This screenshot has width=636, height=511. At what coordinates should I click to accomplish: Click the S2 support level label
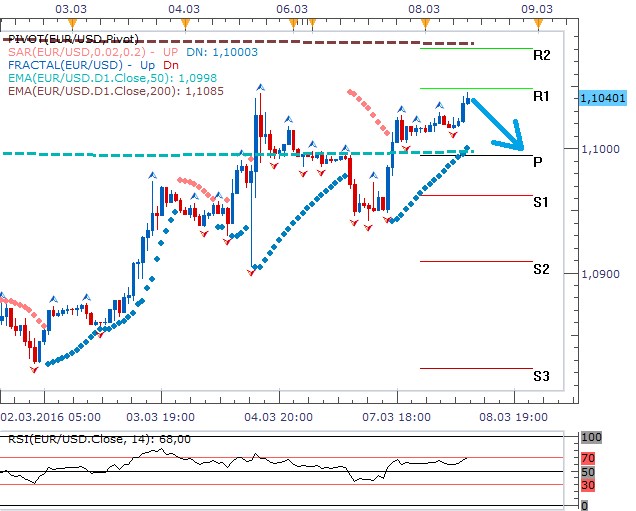point(541,269)
